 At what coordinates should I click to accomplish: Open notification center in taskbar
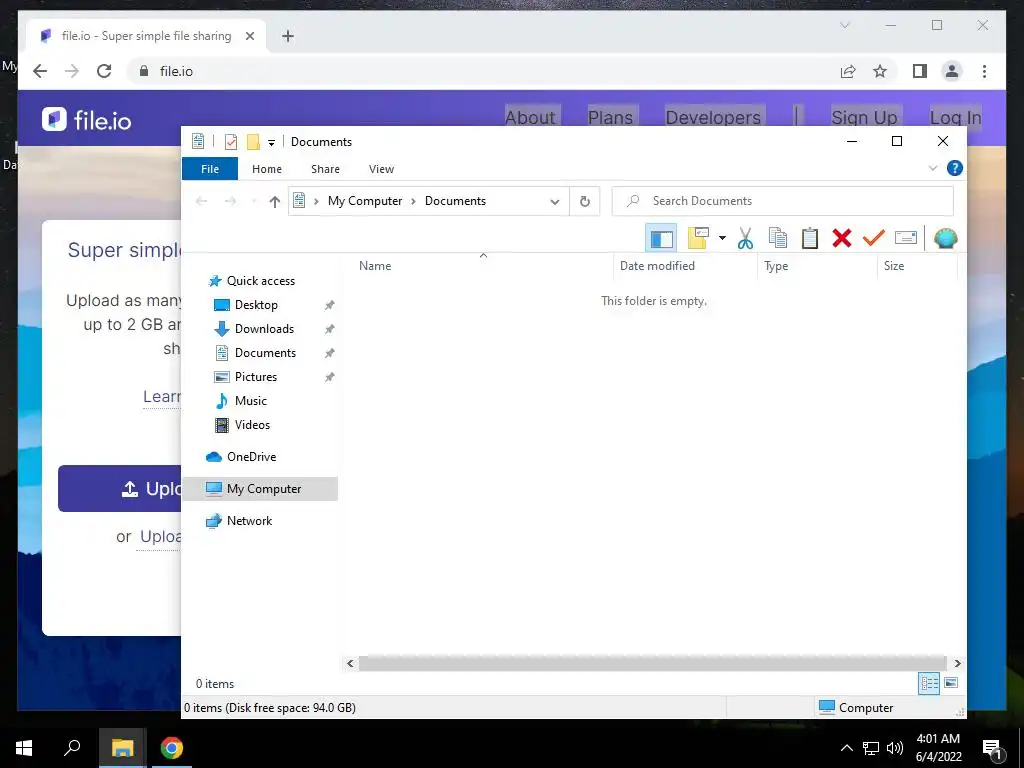click(x=992, y=748)
